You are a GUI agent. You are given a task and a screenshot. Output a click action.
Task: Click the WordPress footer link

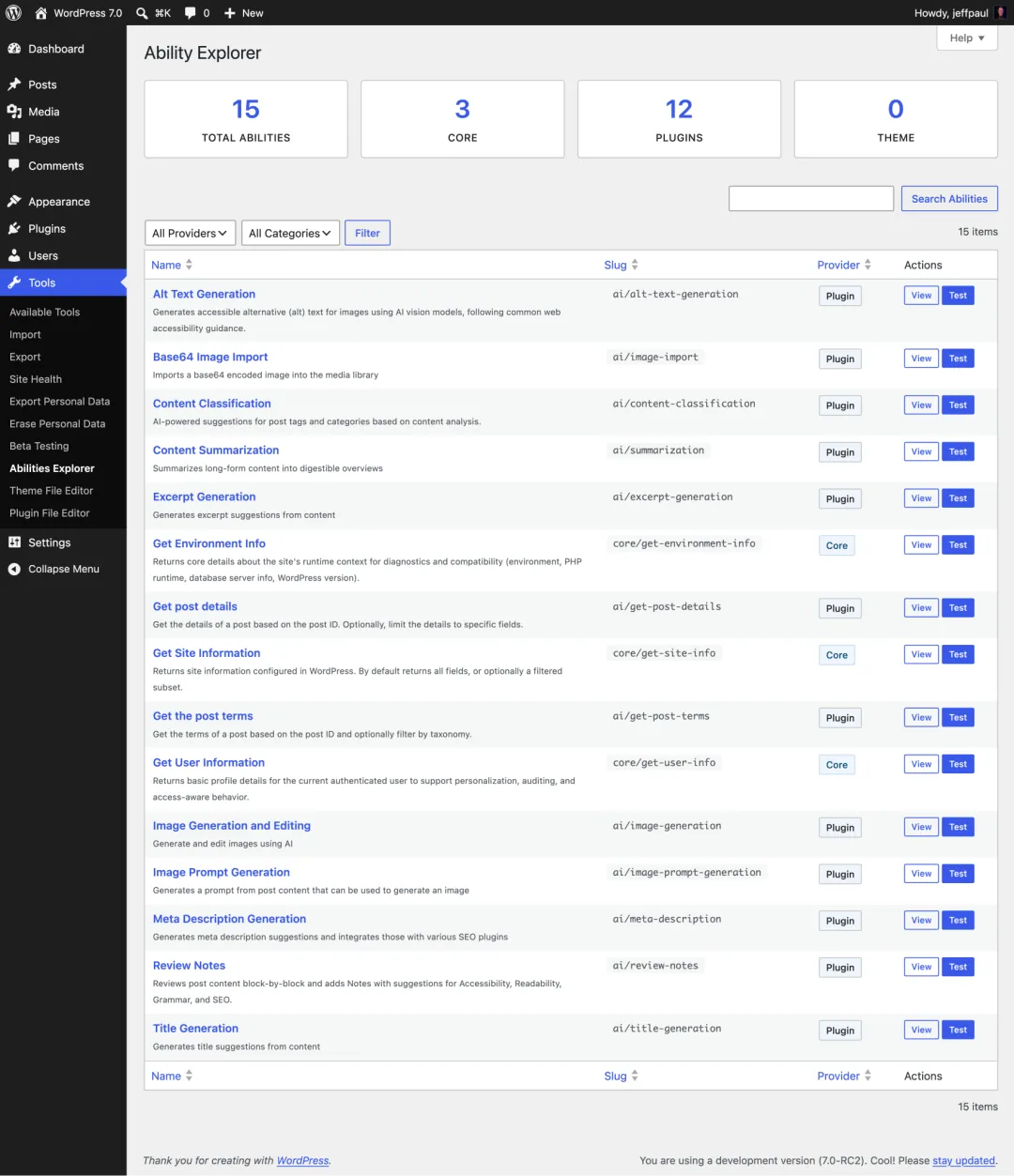pos(303,1161)
